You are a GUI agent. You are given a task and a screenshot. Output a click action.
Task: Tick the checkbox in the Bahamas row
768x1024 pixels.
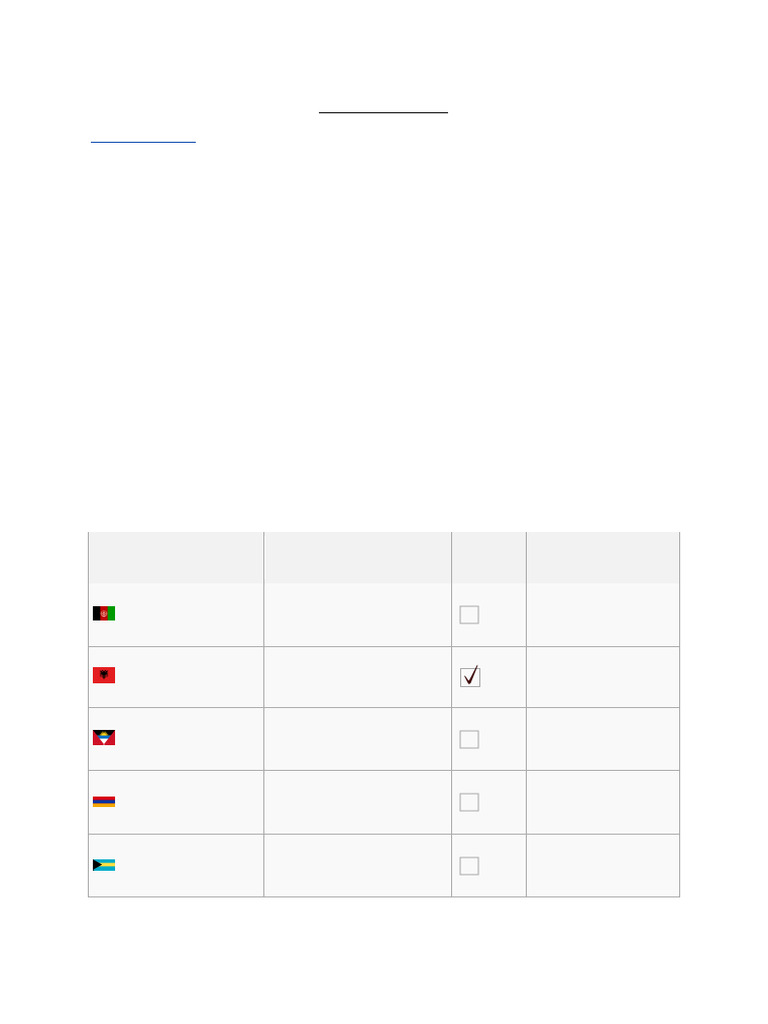[x=469, y=866]
